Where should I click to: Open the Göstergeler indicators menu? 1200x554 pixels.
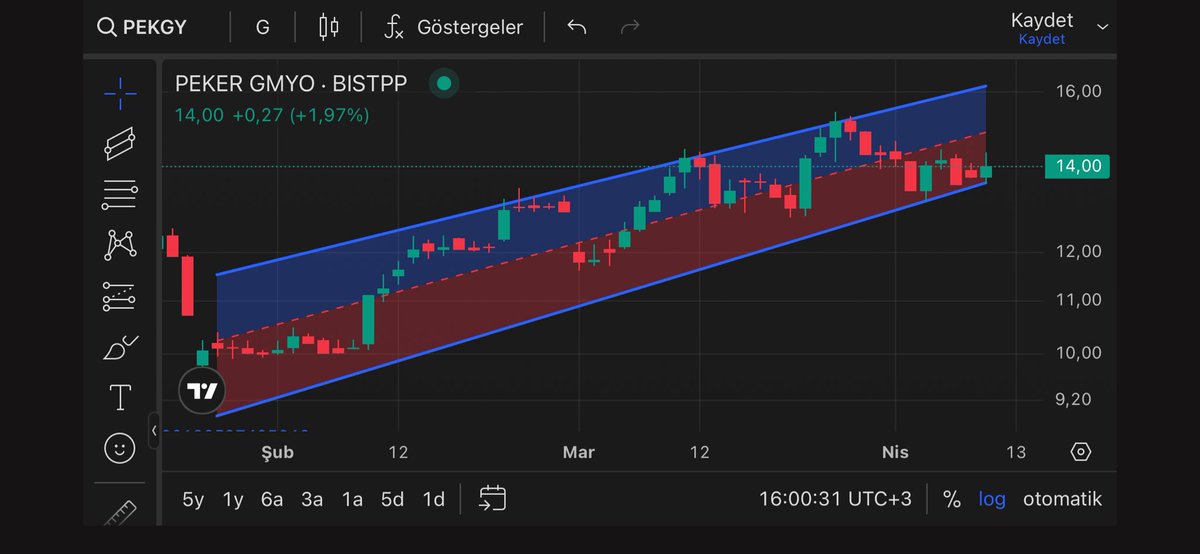pos(453,27)
